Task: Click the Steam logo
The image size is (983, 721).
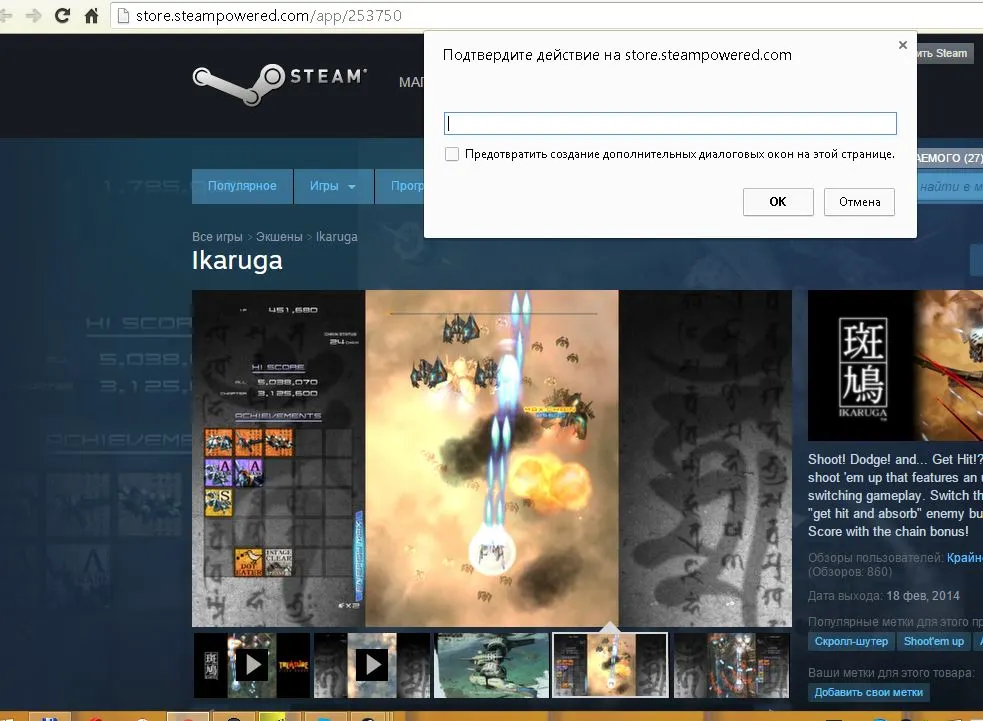Action: [280, 84]
